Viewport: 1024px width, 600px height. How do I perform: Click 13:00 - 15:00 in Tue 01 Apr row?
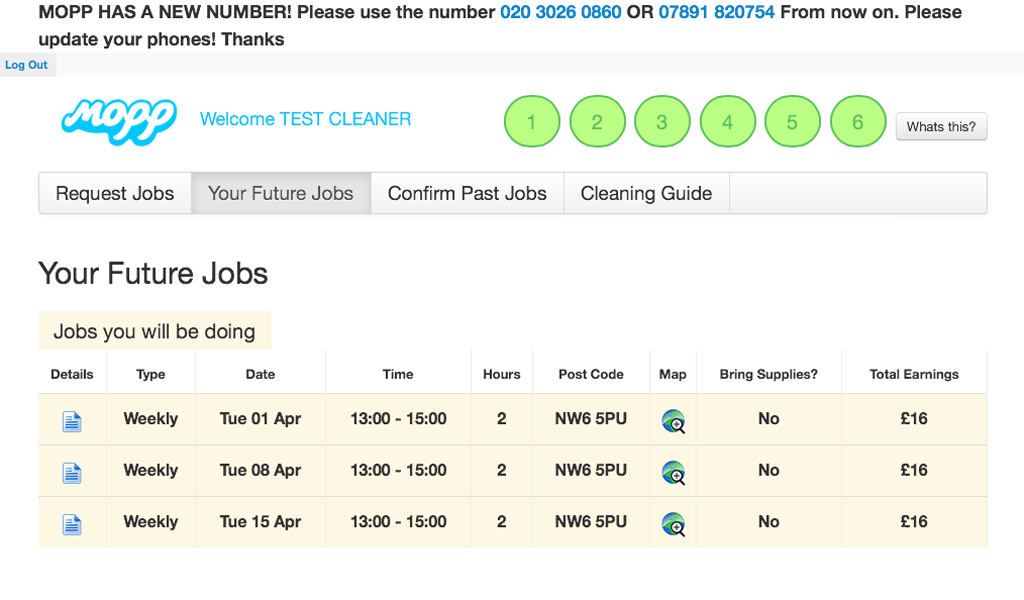pos(398,418)
